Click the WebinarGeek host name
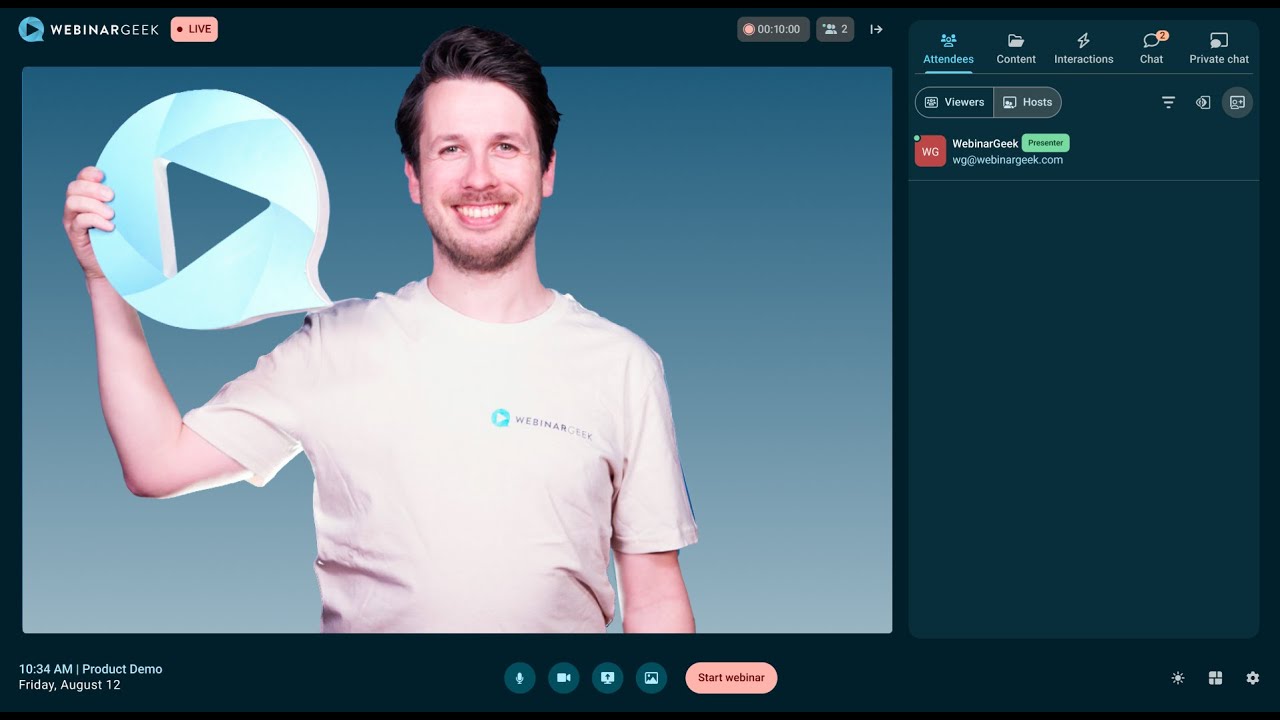This screenshot has width=1280, height=720. 985,144
